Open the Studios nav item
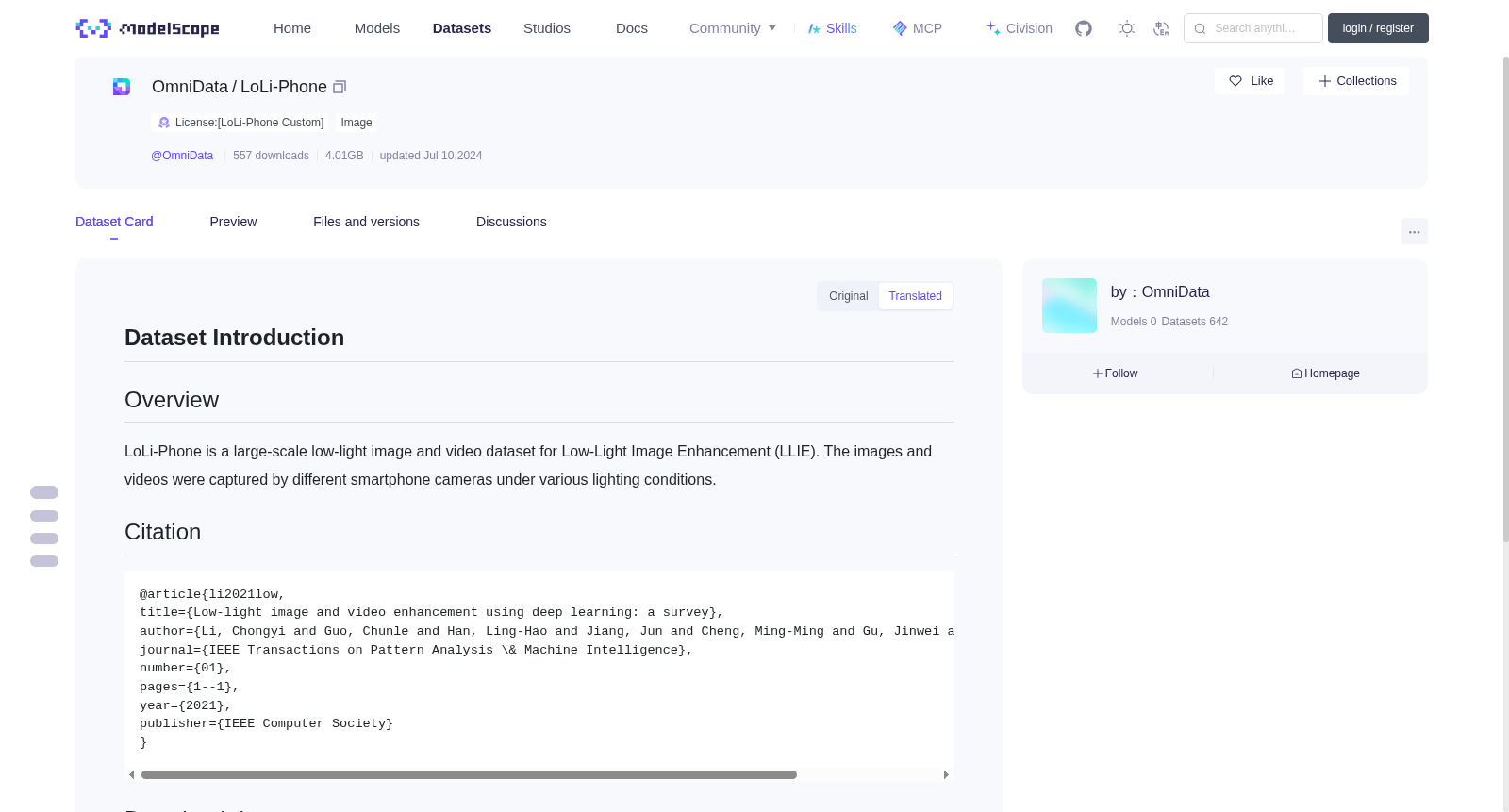Image resolution: width=1509 pixels, height=812 pixels. tap(547, 28)
